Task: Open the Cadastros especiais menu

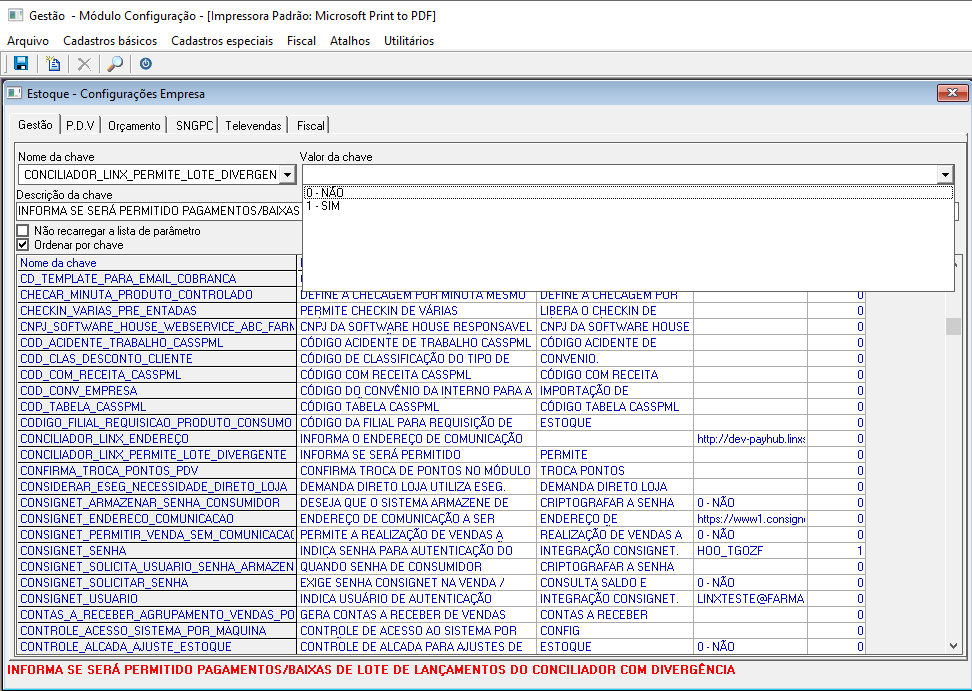Action: 221,41
